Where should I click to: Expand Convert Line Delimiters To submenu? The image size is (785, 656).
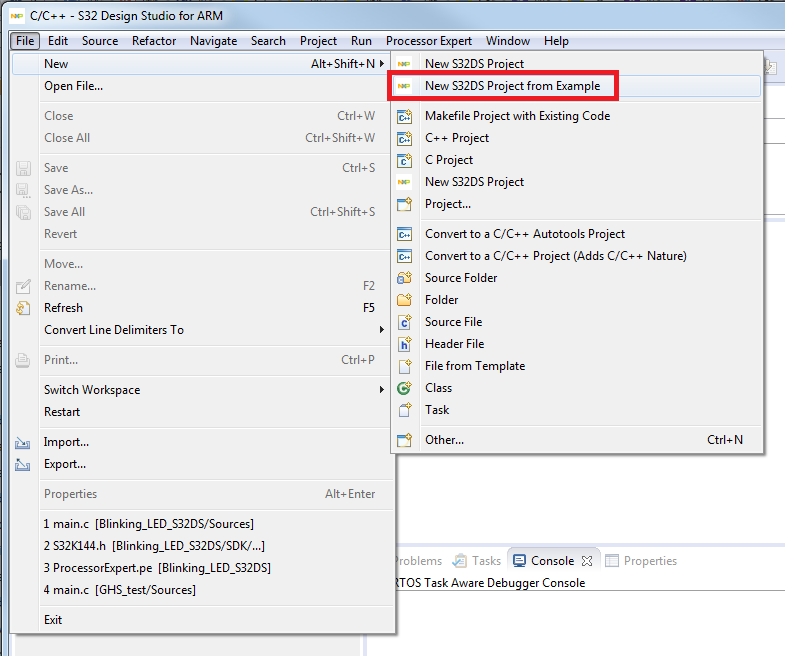381,330
